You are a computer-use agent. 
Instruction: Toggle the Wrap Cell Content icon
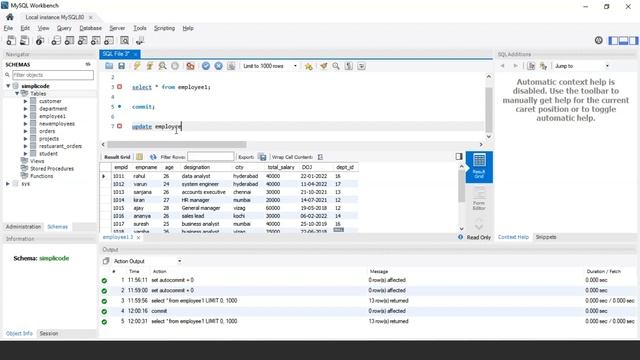coord(320,157)
